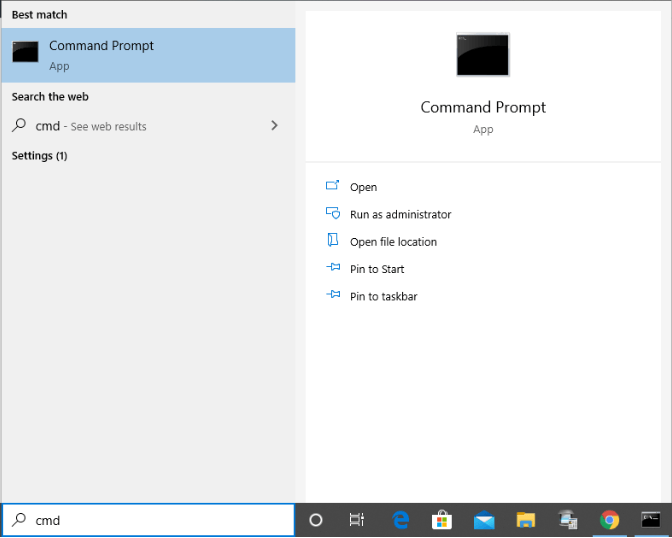Viewport: 672px width, 538px height.
Task: Click the Command Prompt title in preview pane
Action: pyautogui.click(x=483, y=107)
